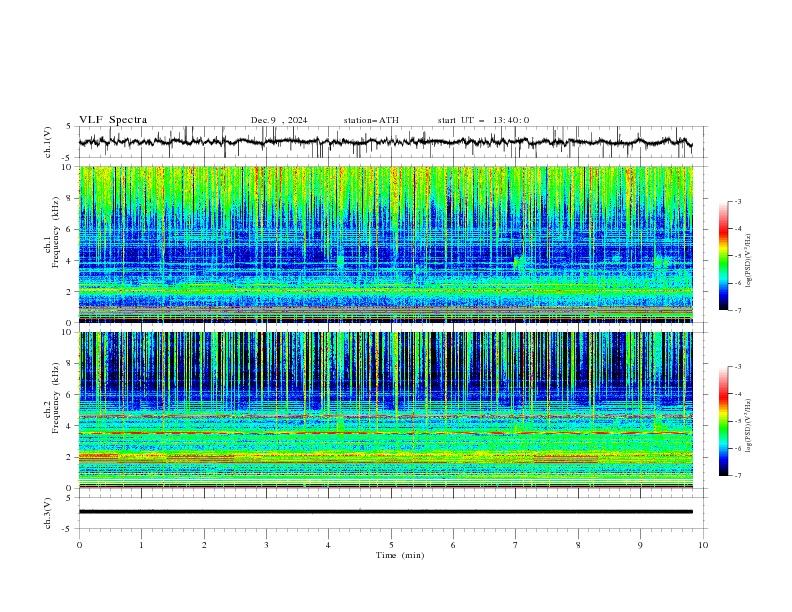Click the ch.1 'Frequency (kHz)' axis label
Screen dimensions: 792x612
coord(56,230)
